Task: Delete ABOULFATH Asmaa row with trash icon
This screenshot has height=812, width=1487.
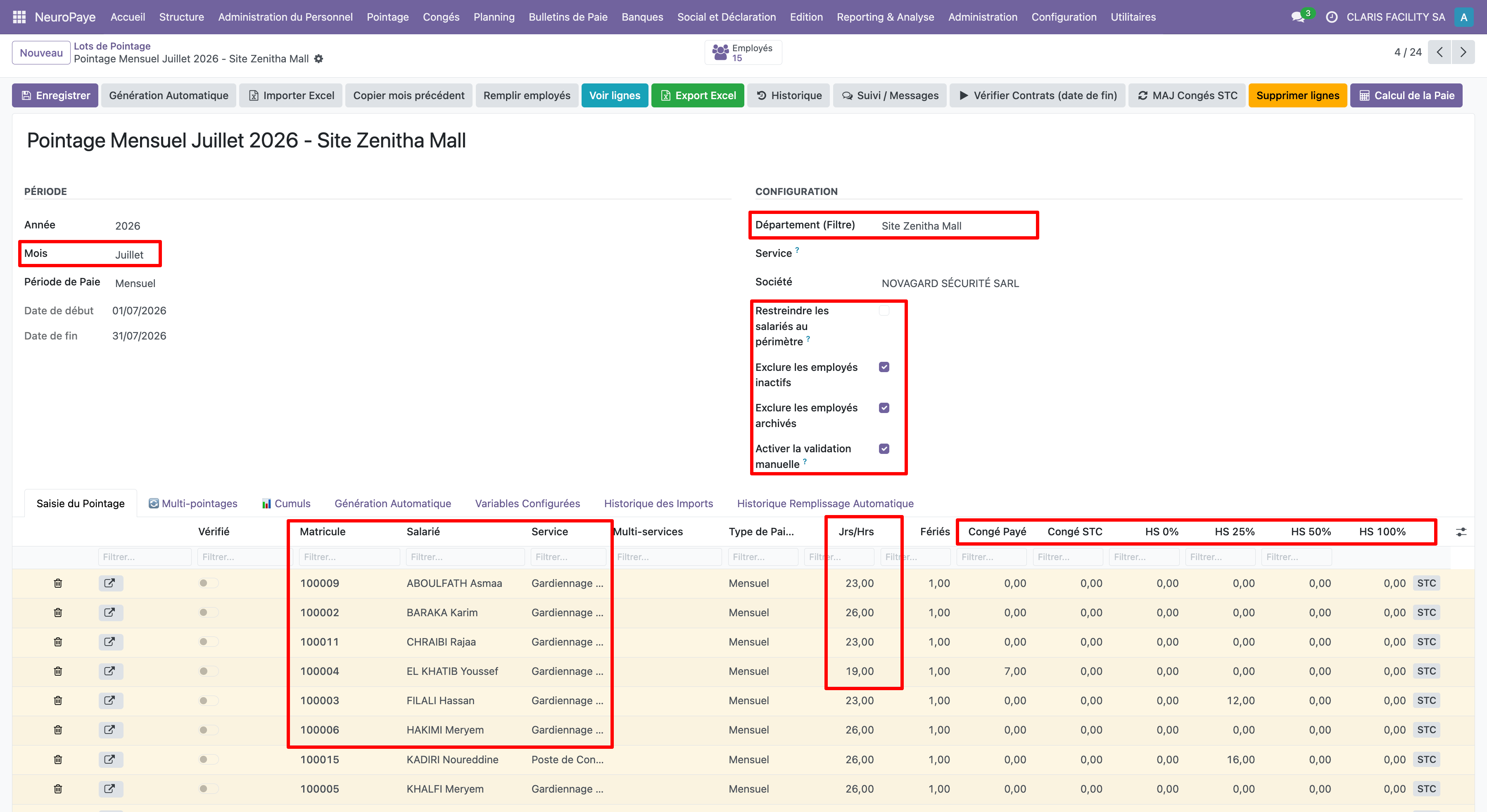Action: point(58,584)
